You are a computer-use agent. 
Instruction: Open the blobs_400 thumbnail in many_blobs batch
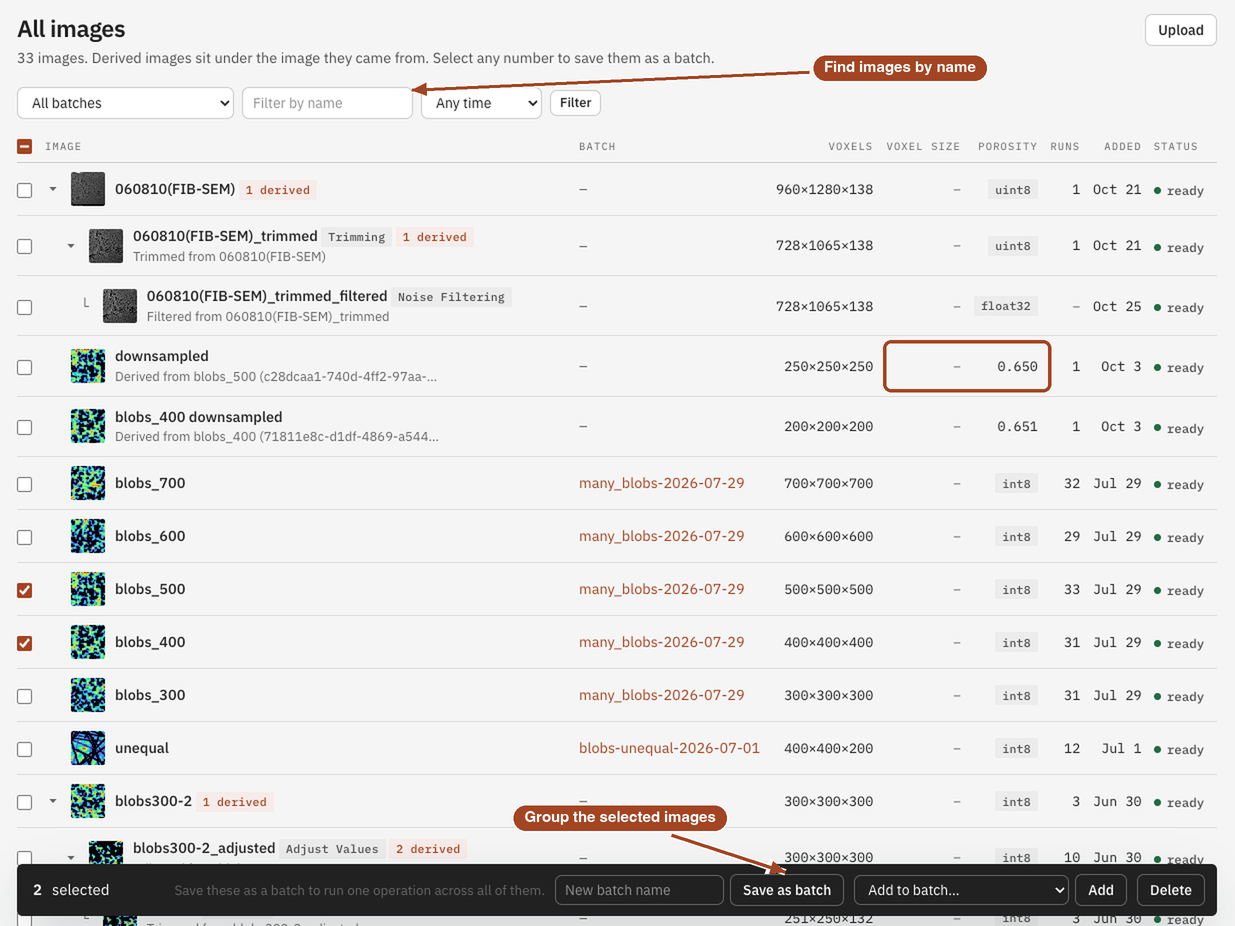click(x=88, y=642)
